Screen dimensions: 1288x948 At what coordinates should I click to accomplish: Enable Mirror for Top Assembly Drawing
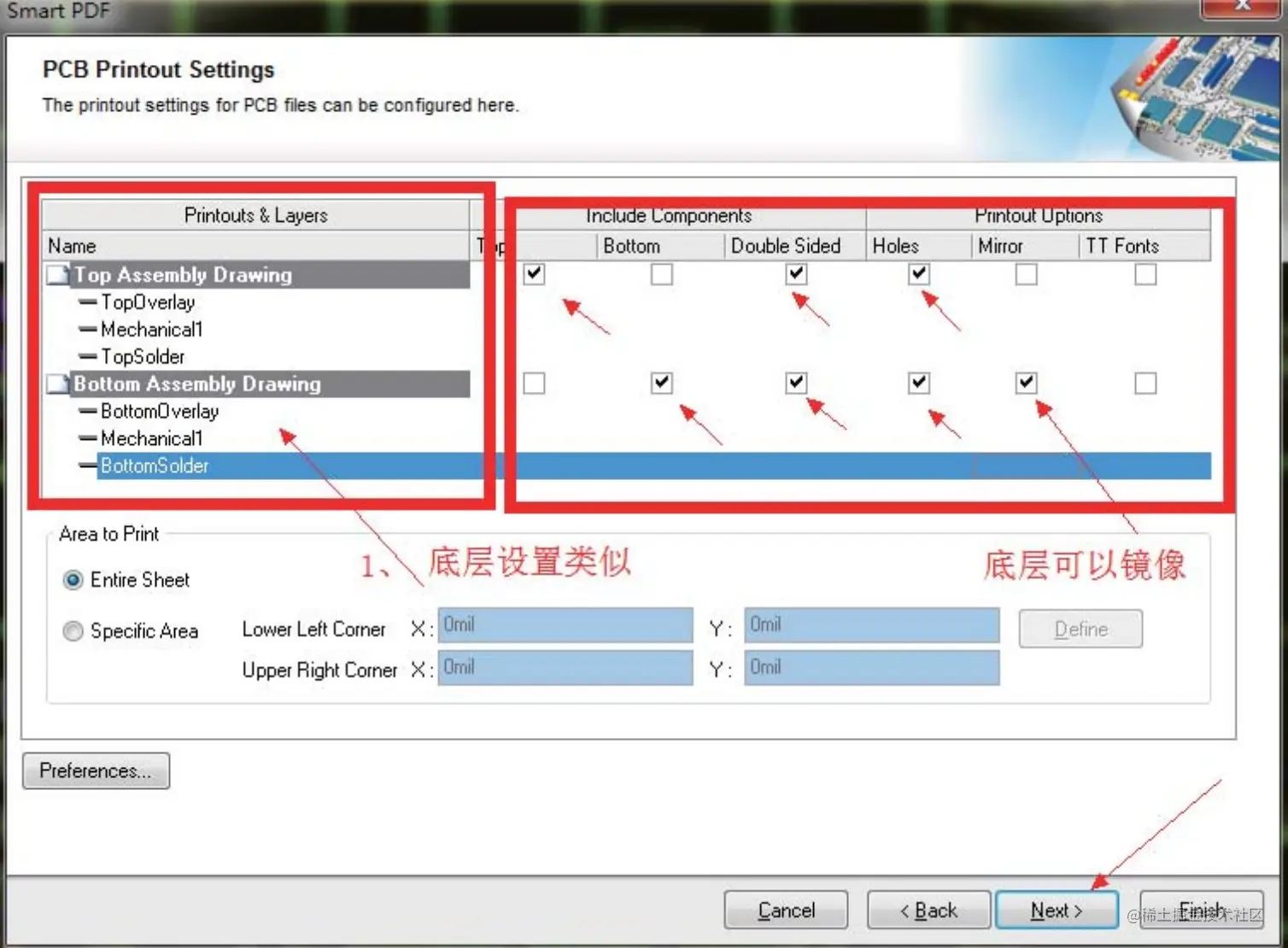tap(1027, 274)
